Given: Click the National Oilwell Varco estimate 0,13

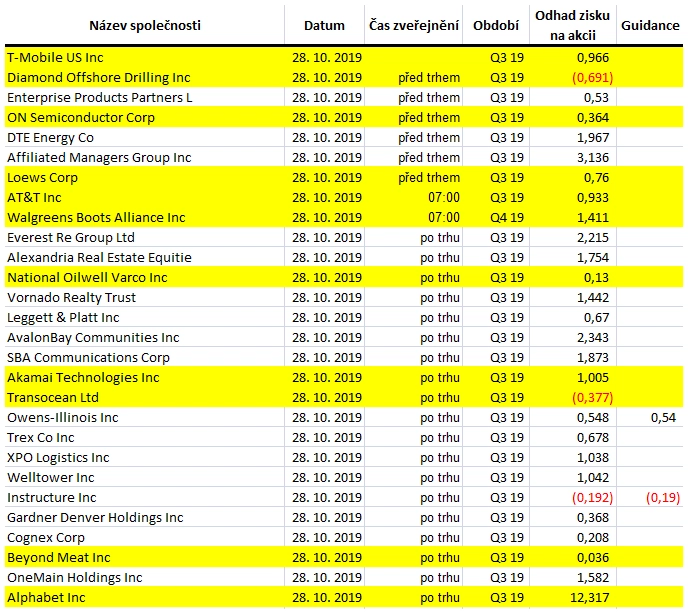Looking at the screenshot, I should pos(596,278).
